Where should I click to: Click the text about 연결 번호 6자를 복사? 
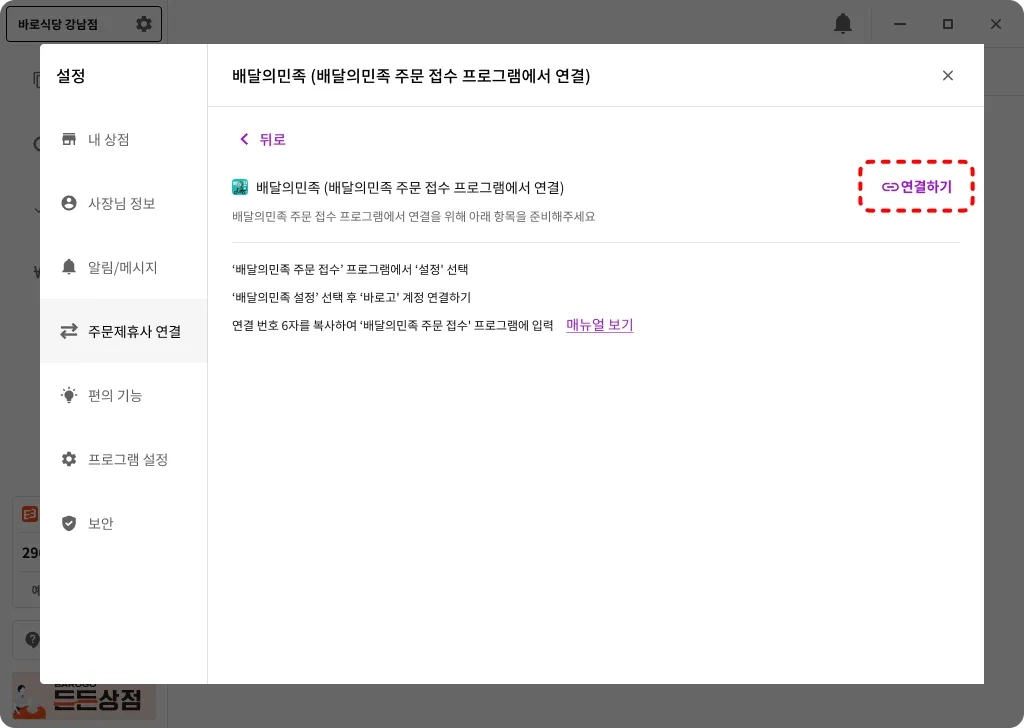click(392, 324)
